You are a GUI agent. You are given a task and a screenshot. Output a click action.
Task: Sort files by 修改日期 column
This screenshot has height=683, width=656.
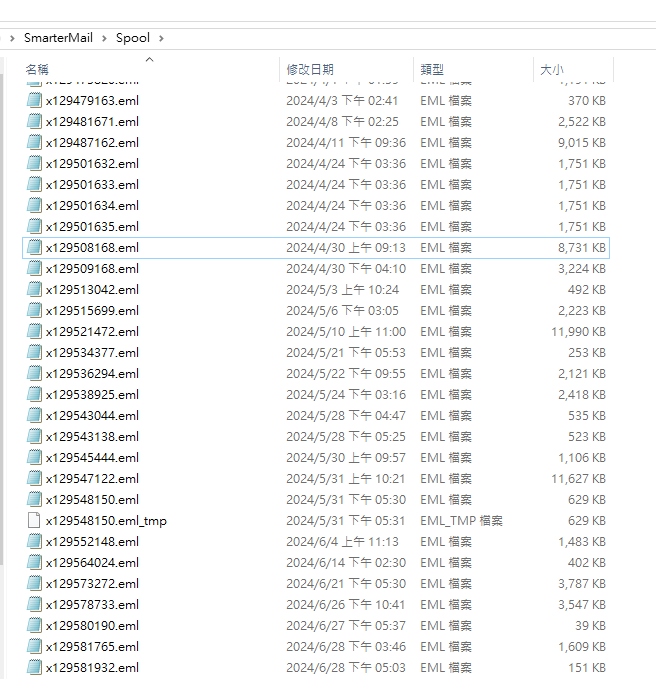[310, 70]
